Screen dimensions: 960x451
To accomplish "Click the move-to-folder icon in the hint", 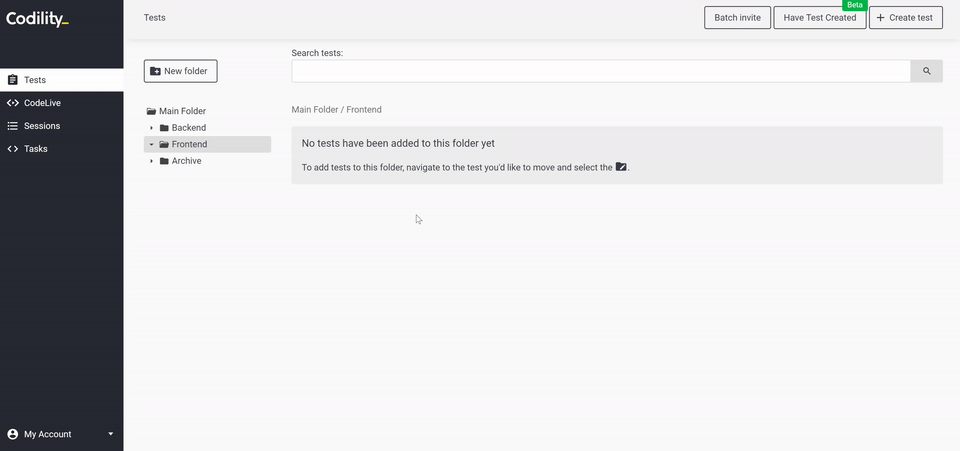I will pyautogui.click(x=621, y=166).
